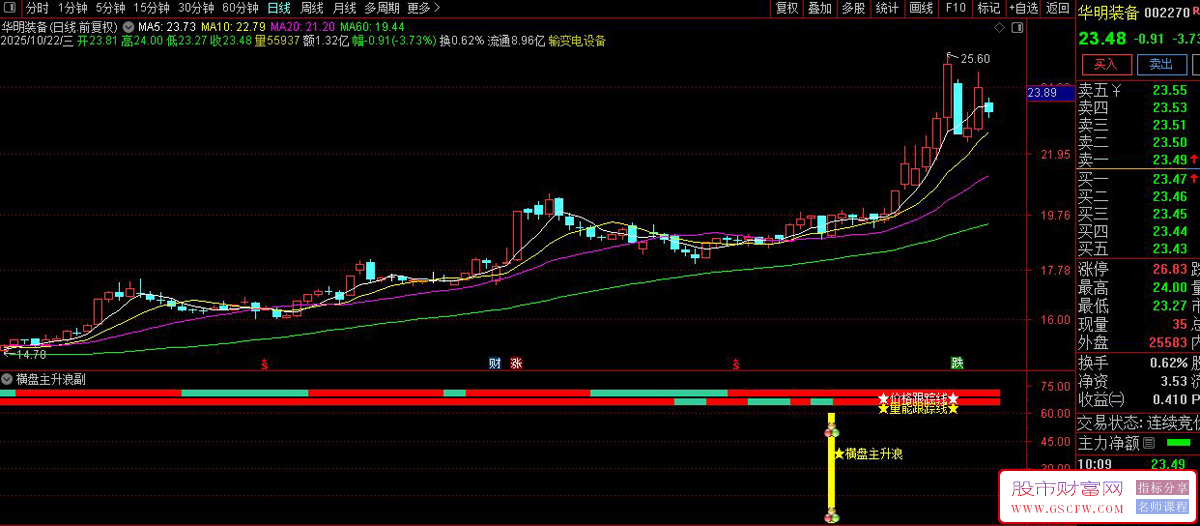Viewport: 1200px width, 526px height.
Task: Click the 涨停 value 26.83
Action: tap(1169, 269)
